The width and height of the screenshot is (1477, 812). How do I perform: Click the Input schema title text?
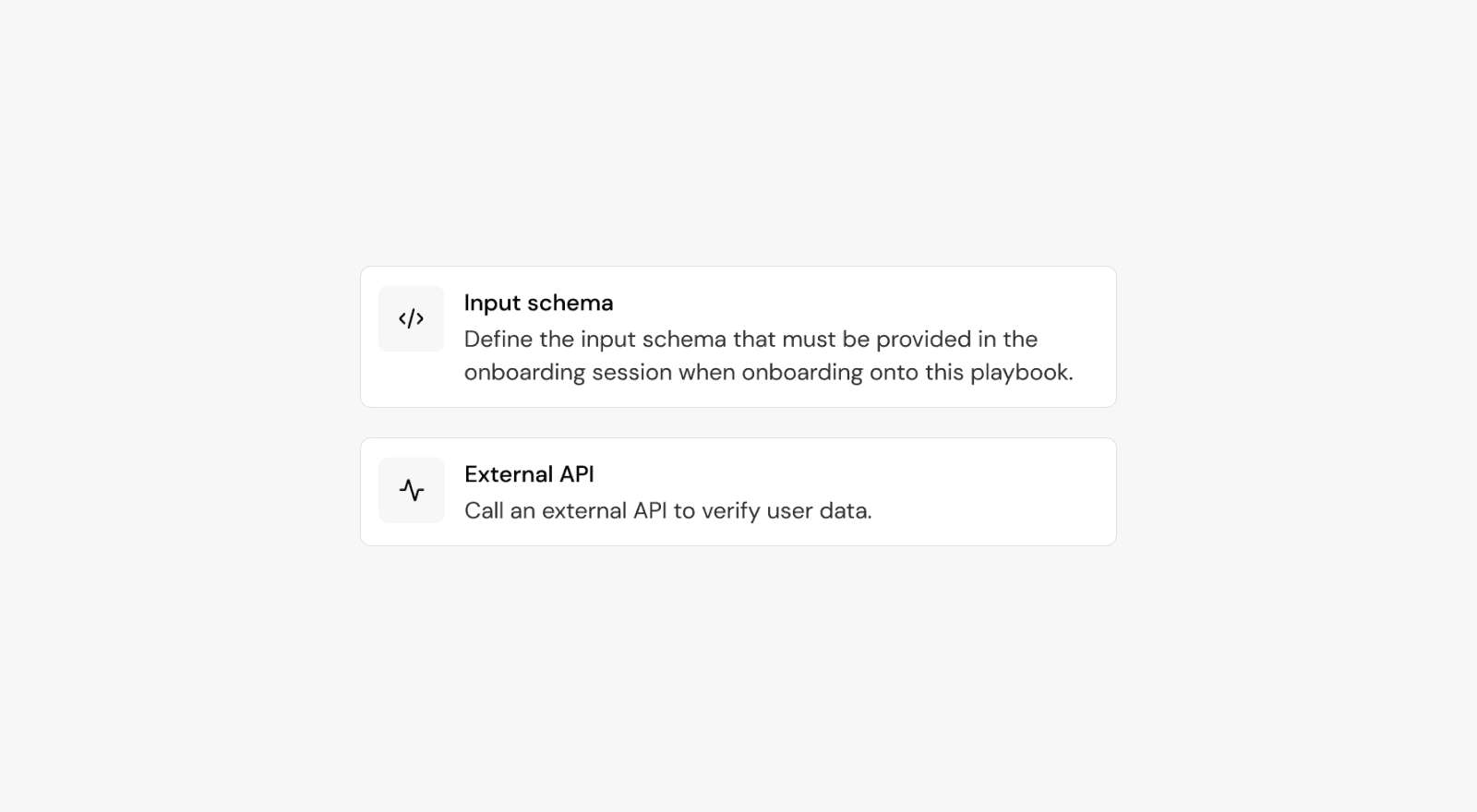[x=539, y=303]
